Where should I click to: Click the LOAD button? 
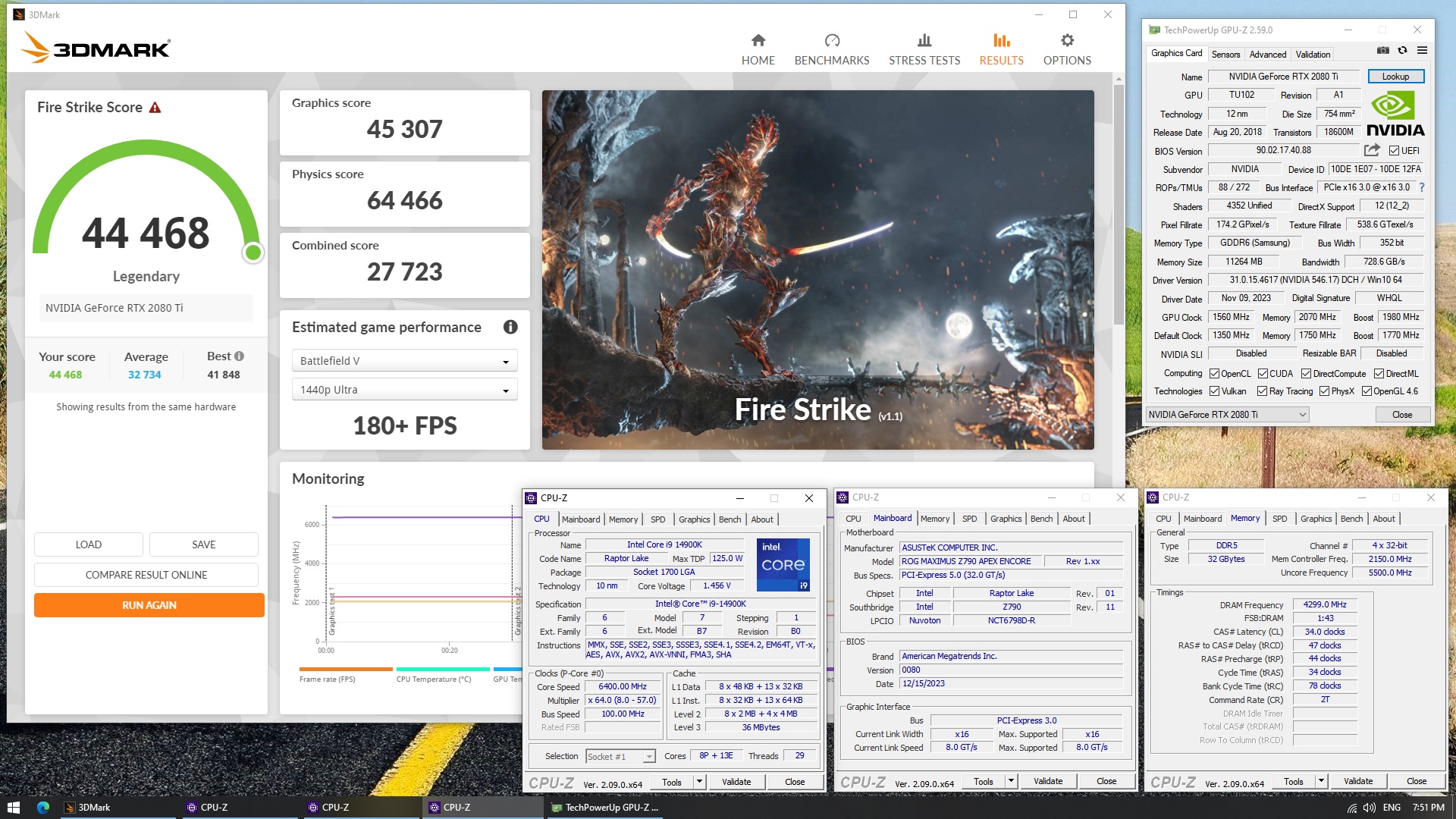[89, 544]
